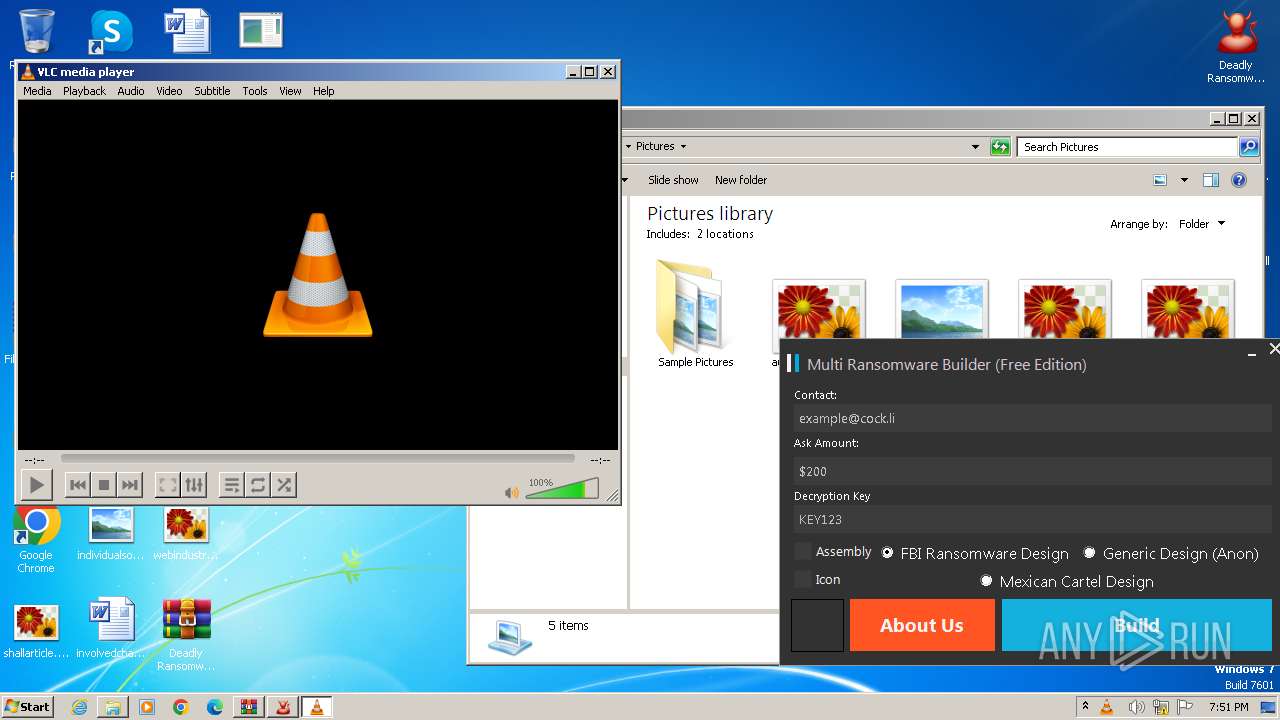Click the VLC seek bar
Viewport: 1280px width, 720px height.
[x=318, y=459]
